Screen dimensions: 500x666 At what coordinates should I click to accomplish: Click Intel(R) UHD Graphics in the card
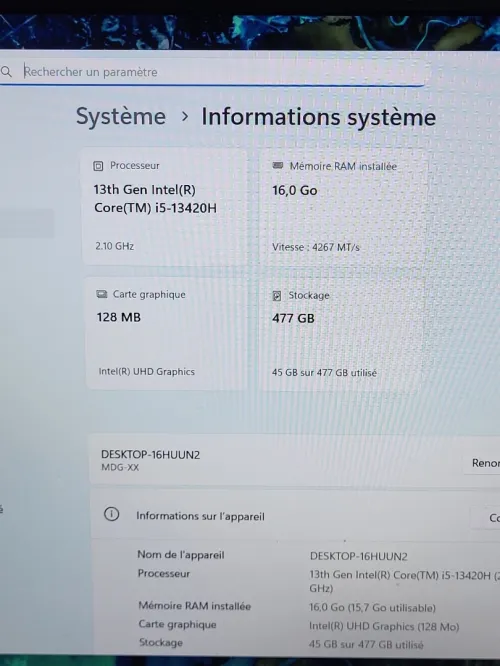click(x=147, y=372)
